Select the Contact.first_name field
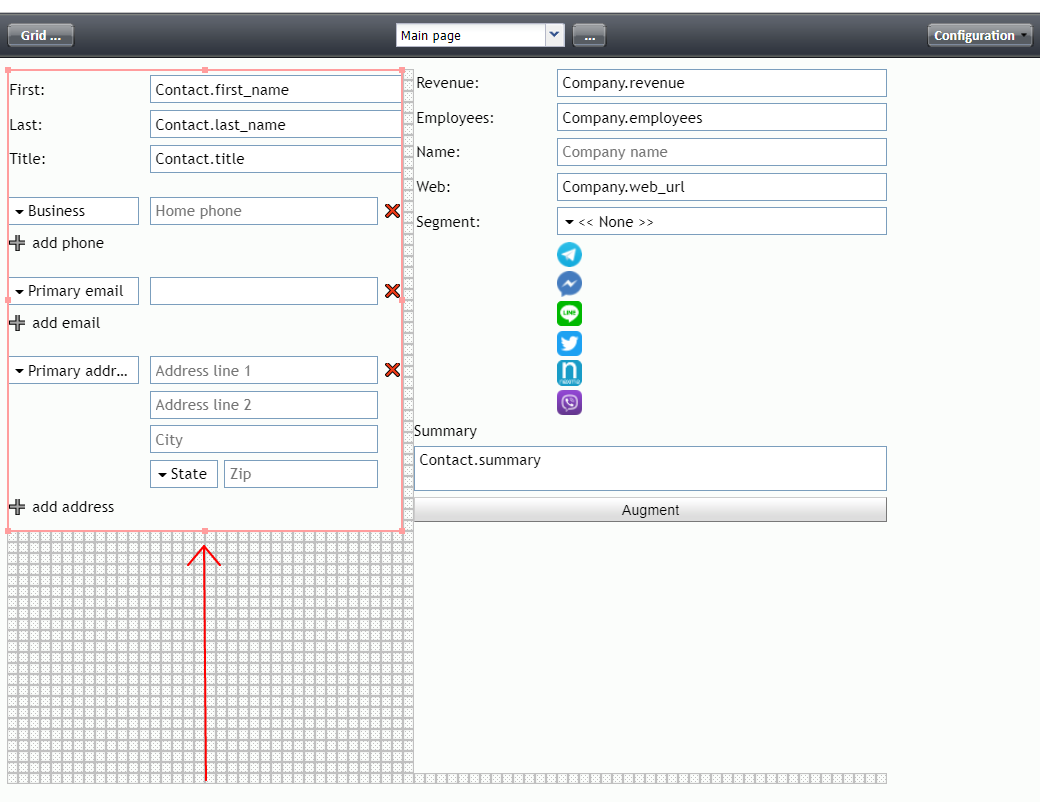This screenshot has width=1040, height=802. pyautogui.click(x=276, y=90)
